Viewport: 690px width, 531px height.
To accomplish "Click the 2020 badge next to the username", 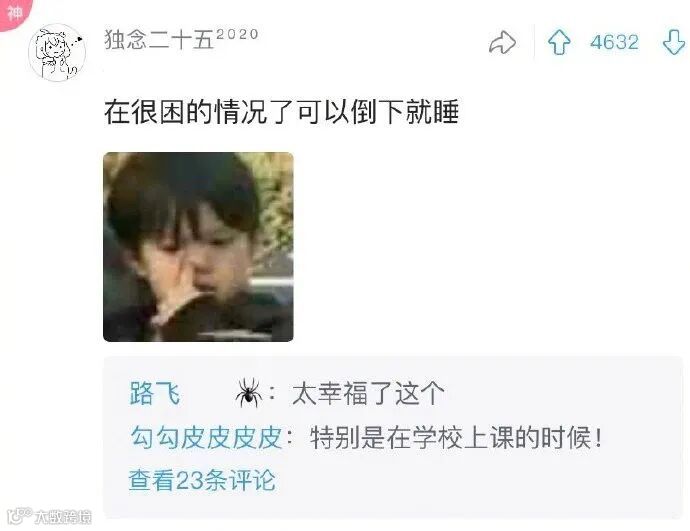I will [x=237, y=34].
